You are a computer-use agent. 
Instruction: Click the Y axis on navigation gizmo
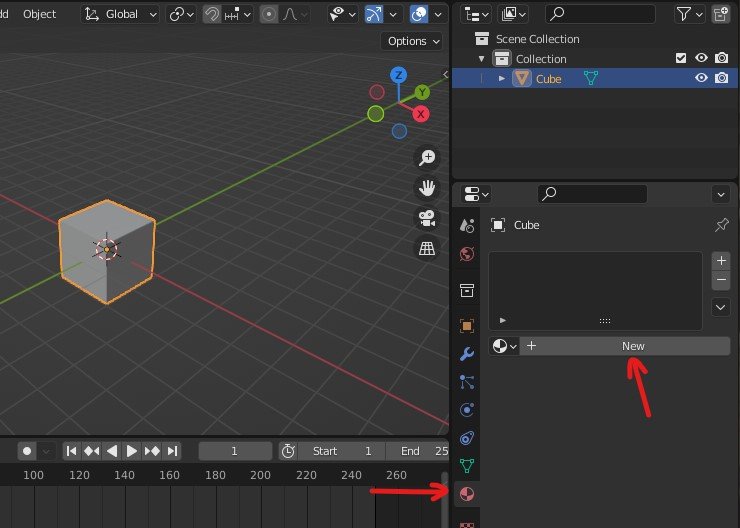click(422, 92)
